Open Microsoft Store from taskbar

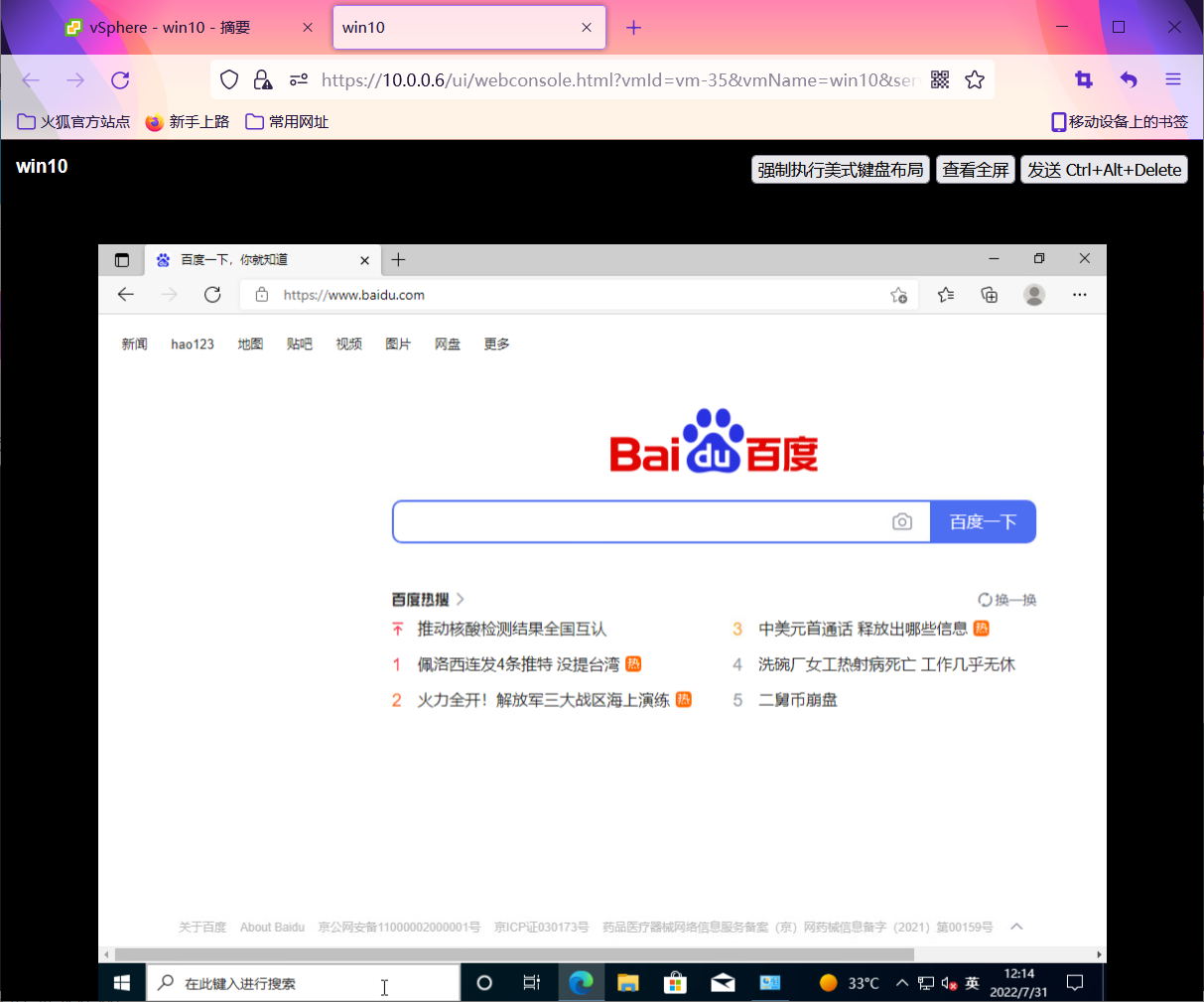click(x=676, y=983)
